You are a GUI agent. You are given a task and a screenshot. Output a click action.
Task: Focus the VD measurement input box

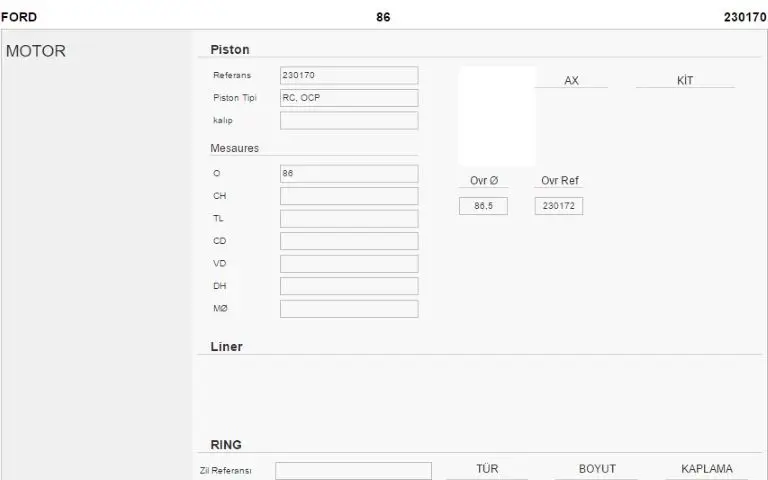[x=348, y=263]
